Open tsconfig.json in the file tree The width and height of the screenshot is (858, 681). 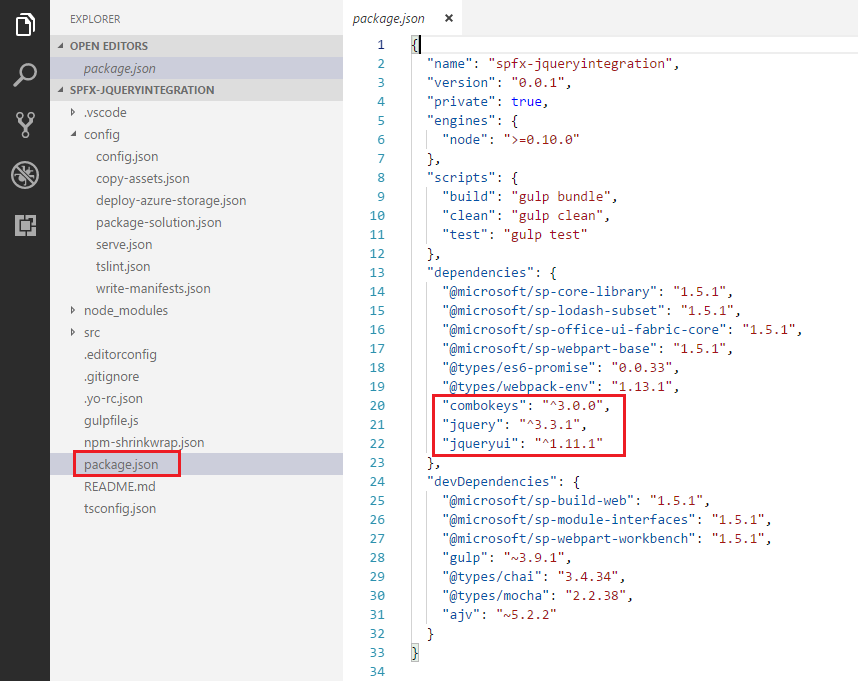point(119,508)
